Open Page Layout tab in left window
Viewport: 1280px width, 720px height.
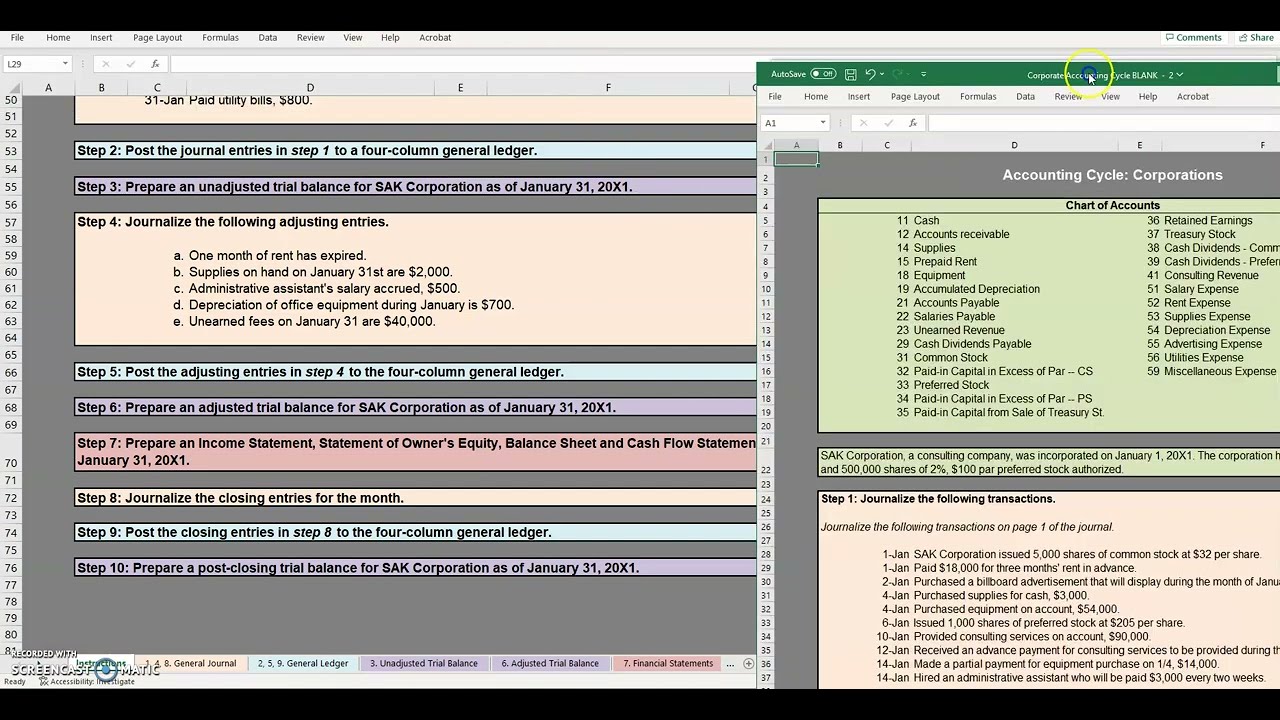pos(157,37)
